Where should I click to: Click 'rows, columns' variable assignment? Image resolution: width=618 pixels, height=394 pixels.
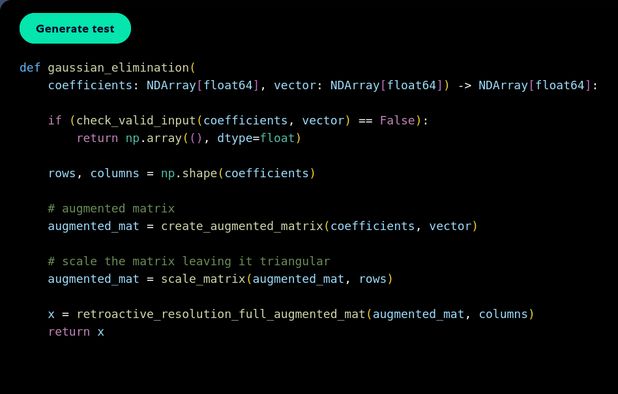pos(93,173)
